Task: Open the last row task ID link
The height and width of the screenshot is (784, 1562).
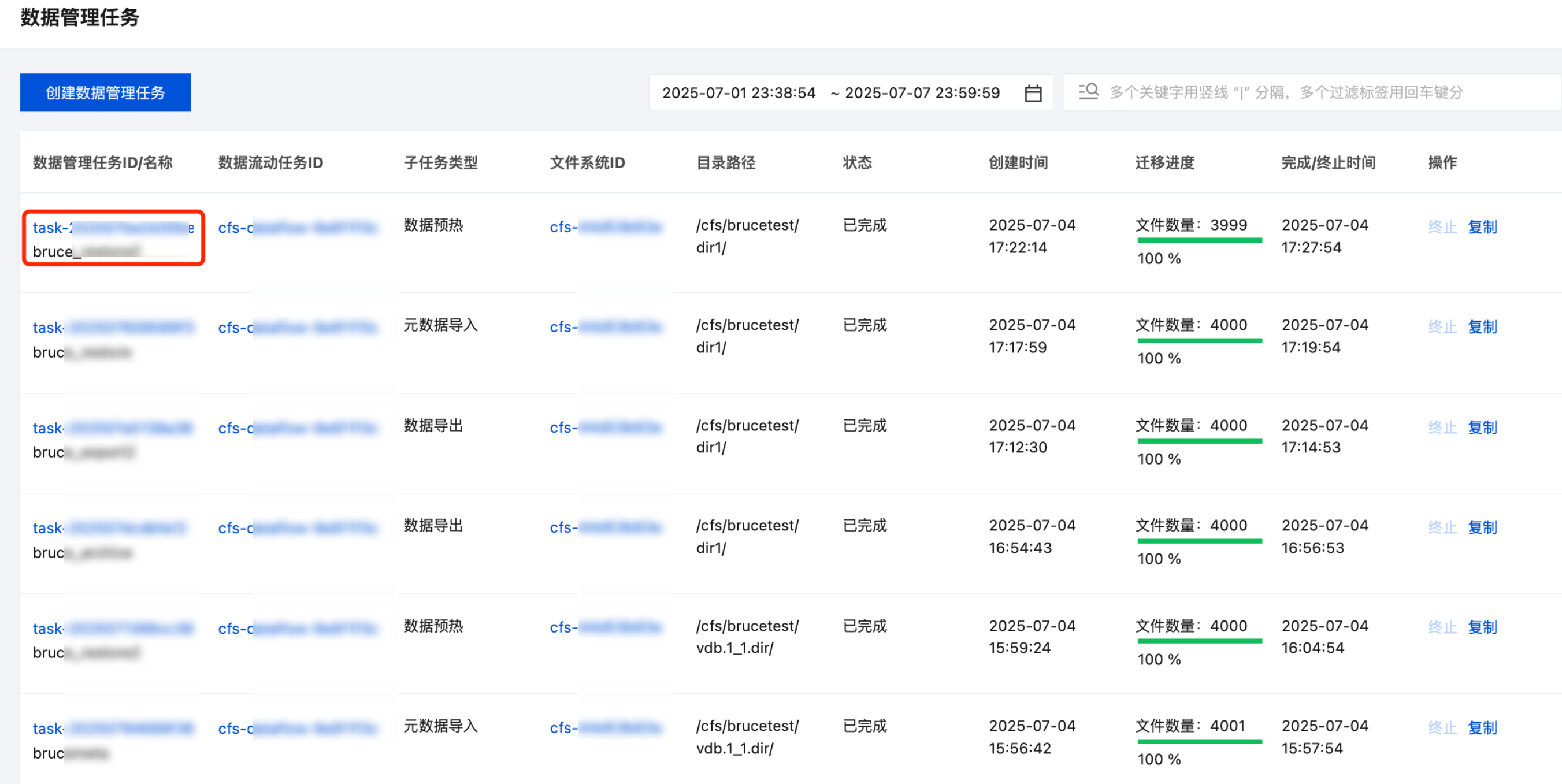Action: (113, 728)
